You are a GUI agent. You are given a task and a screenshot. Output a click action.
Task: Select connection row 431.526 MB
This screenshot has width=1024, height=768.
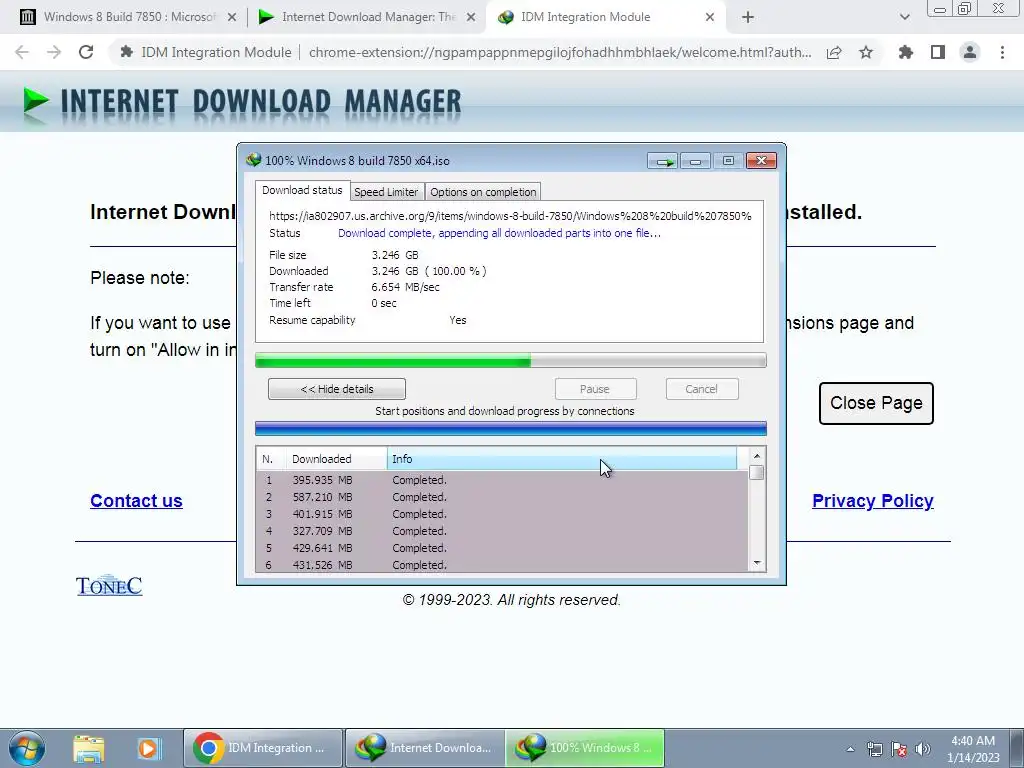(x=502, y=565)
